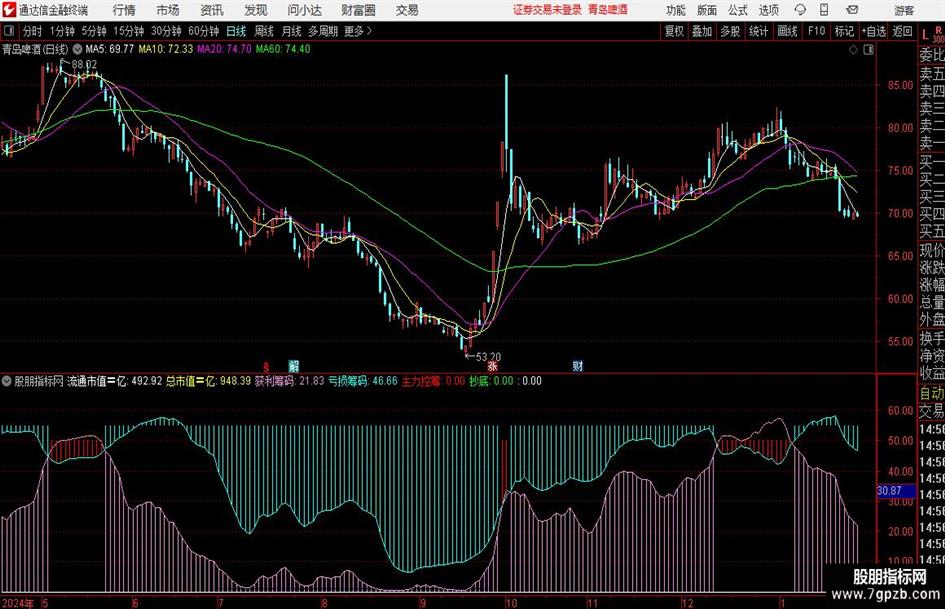Viewport: 945px width, 609px height.
Task: Switch to 30分钟 period
Action: [x=166, y=31]
